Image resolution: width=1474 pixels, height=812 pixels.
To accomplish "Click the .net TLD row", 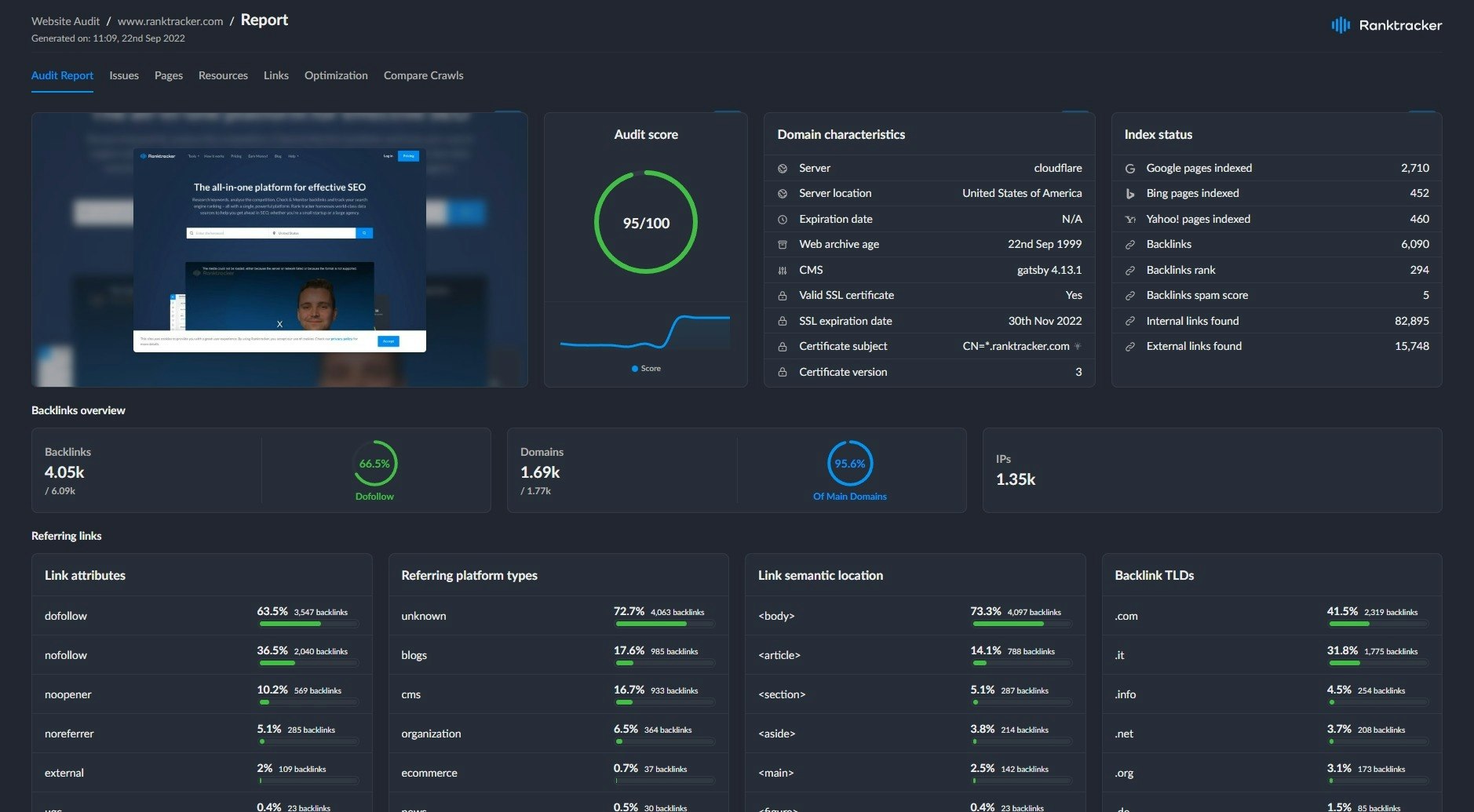I will (1272, 734).
